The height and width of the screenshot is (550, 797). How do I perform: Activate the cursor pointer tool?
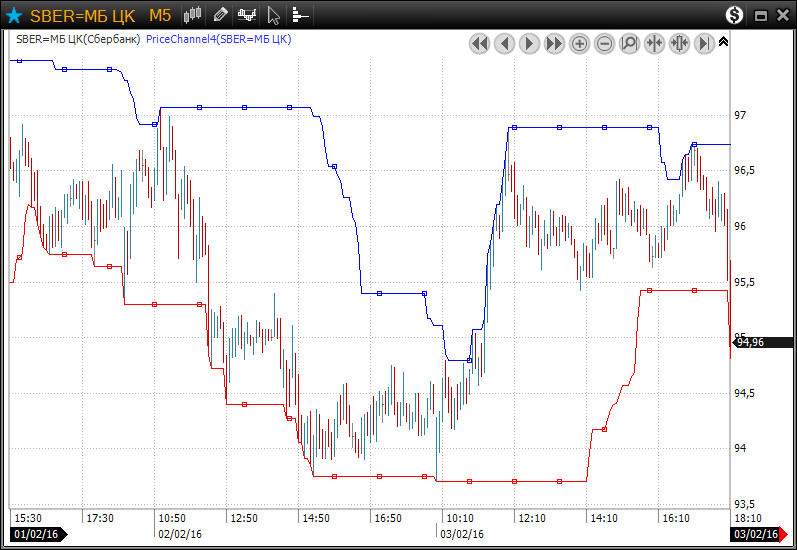tap(274, 15)
